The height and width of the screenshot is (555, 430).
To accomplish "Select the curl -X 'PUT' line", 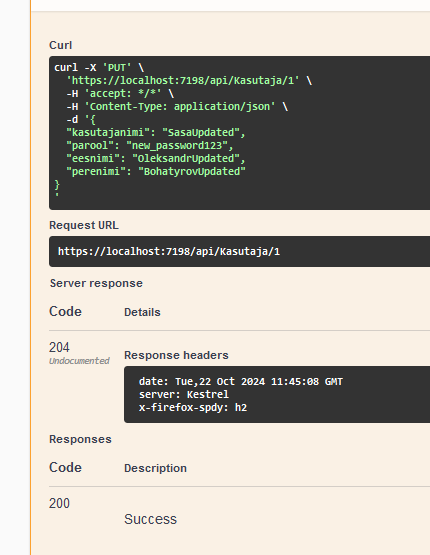I will pos(99,68).
